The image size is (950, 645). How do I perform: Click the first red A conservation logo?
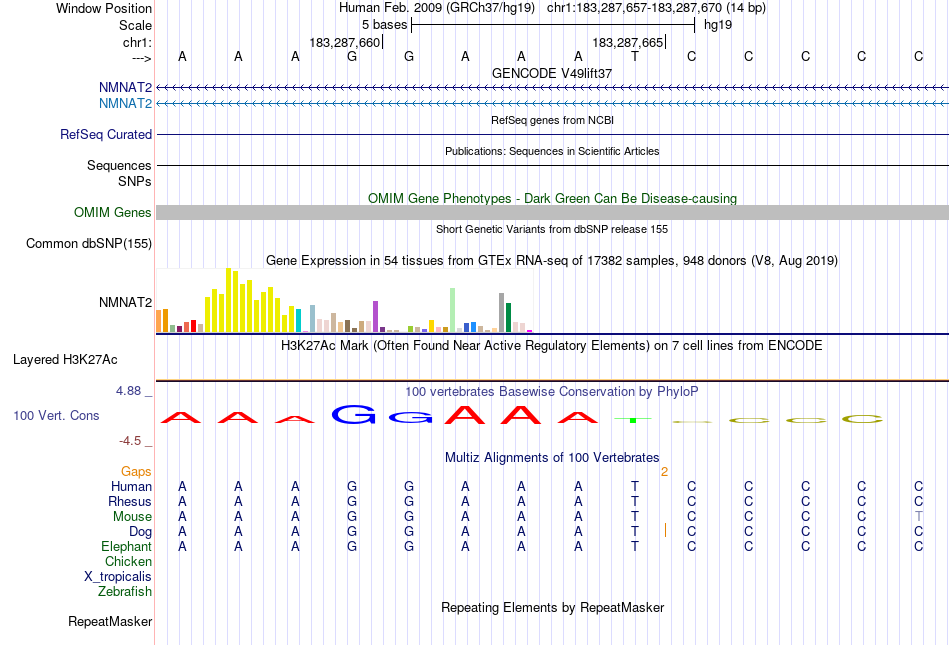pyautogui.click(x=181, y=417)
